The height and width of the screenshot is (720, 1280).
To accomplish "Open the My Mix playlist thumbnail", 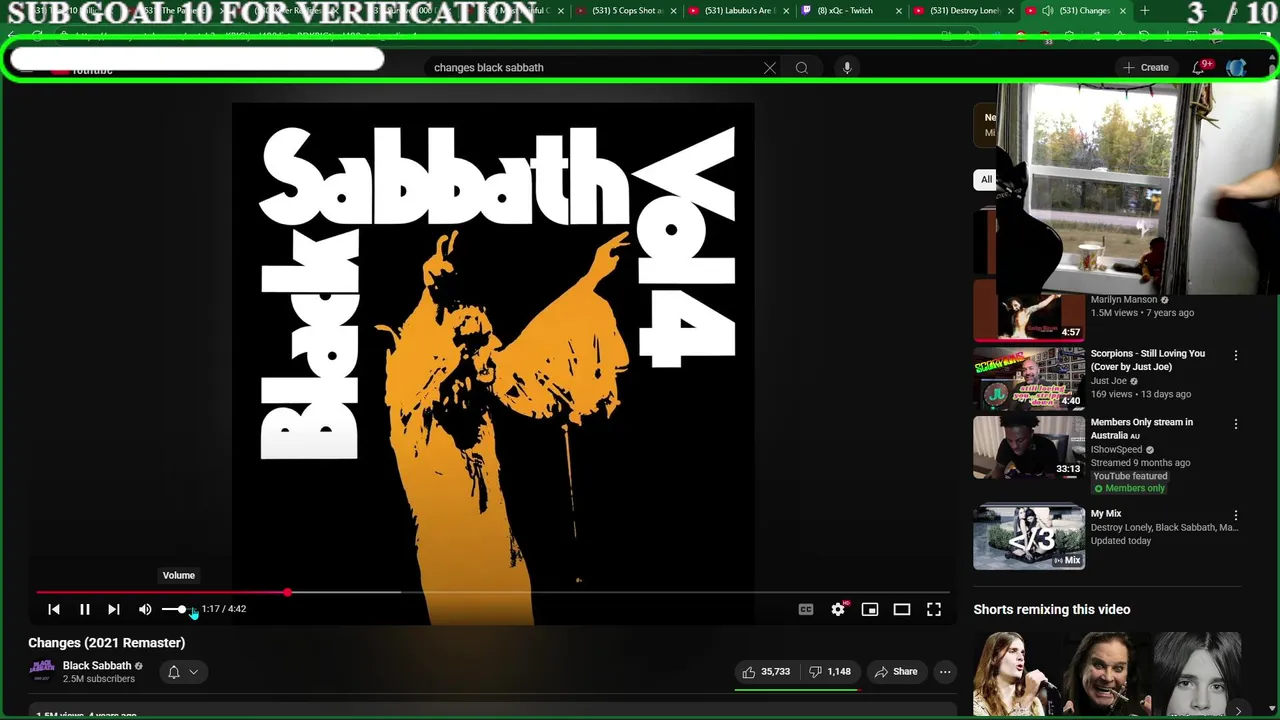I will (1029, 538).
